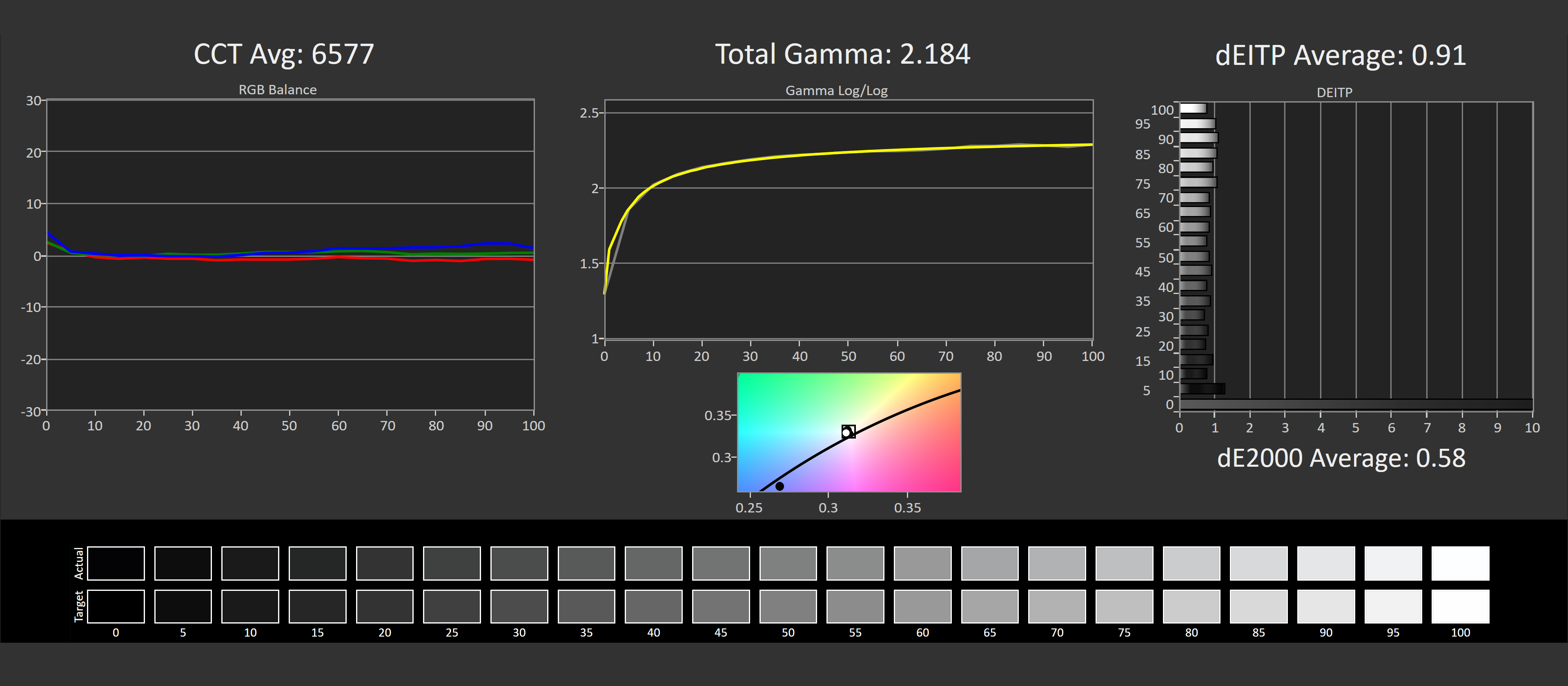Click the RGB Balance chart title
Image resolution: width=1568 pixels, height=686 pixels.
(x=278, y=90)
